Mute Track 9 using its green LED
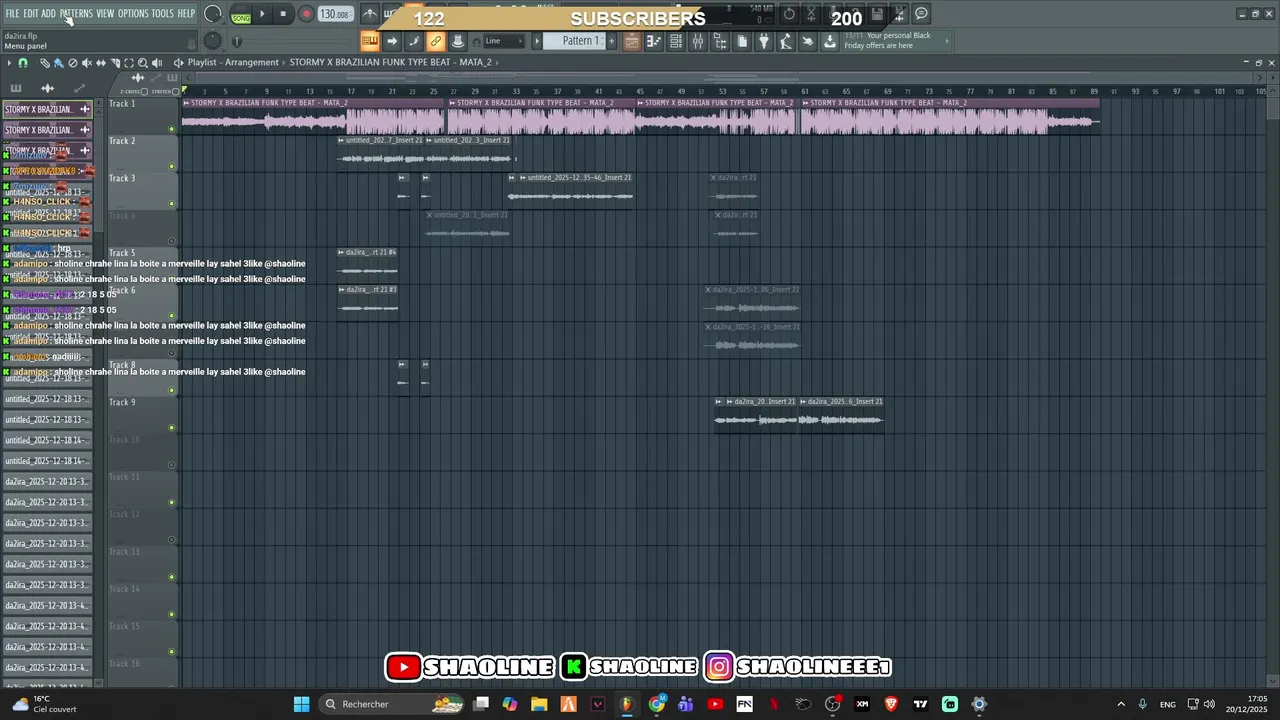 (x=172, y=428)
